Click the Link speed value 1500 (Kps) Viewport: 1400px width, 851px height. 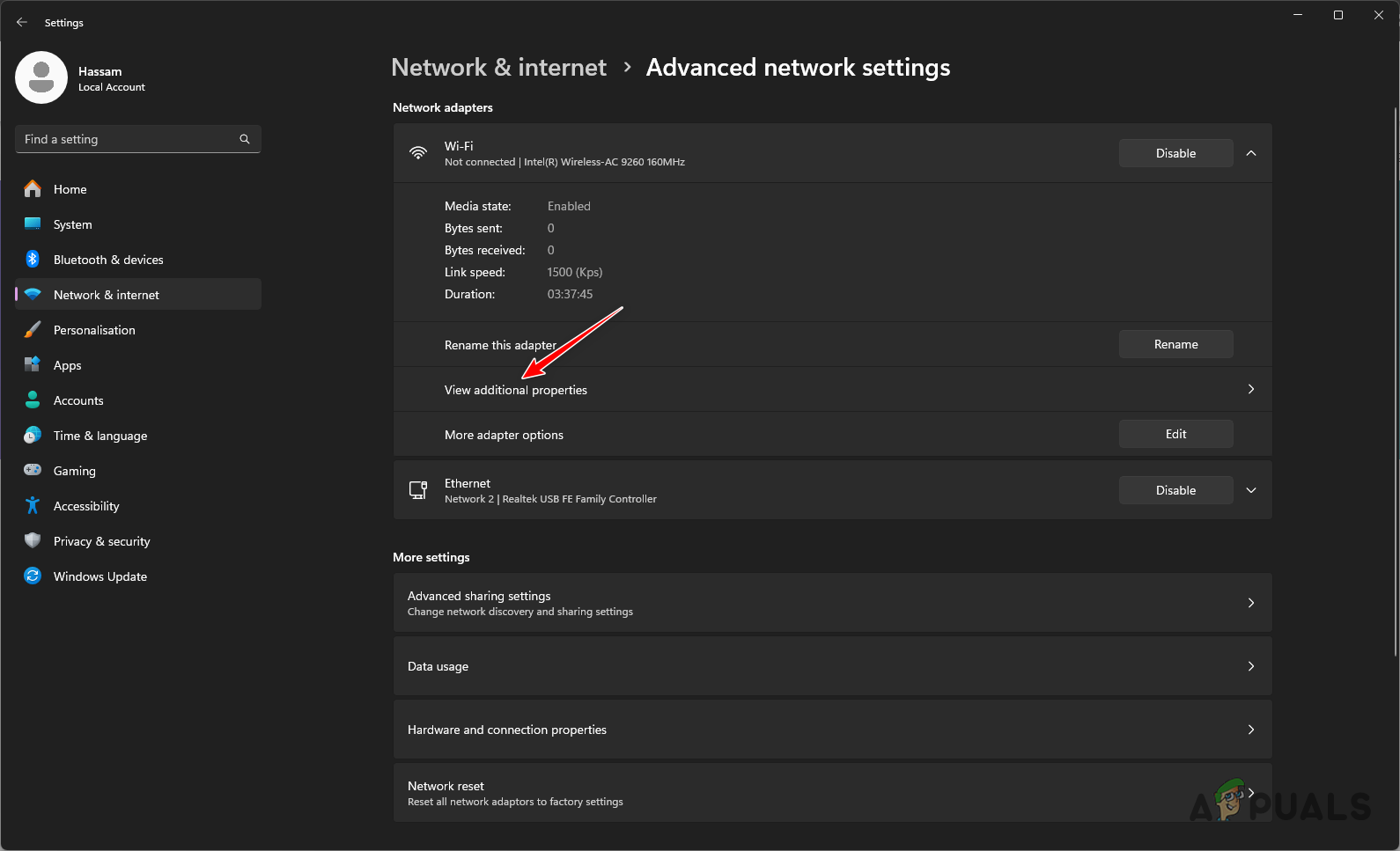pyautogui.click(x=575, y=272)
